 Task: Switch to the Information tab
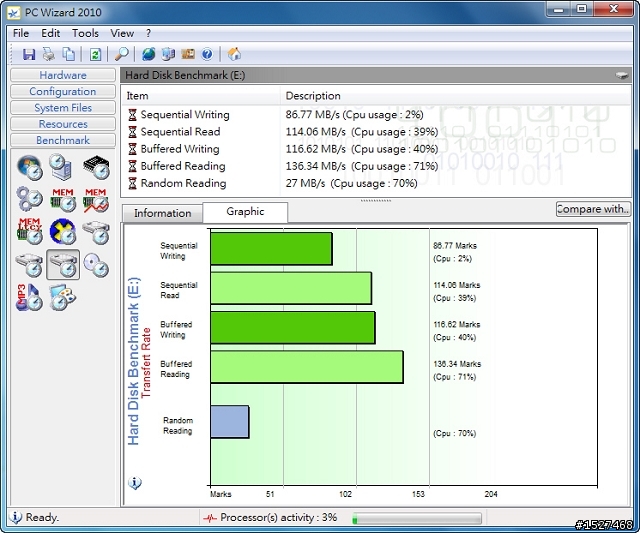(162, 213)
